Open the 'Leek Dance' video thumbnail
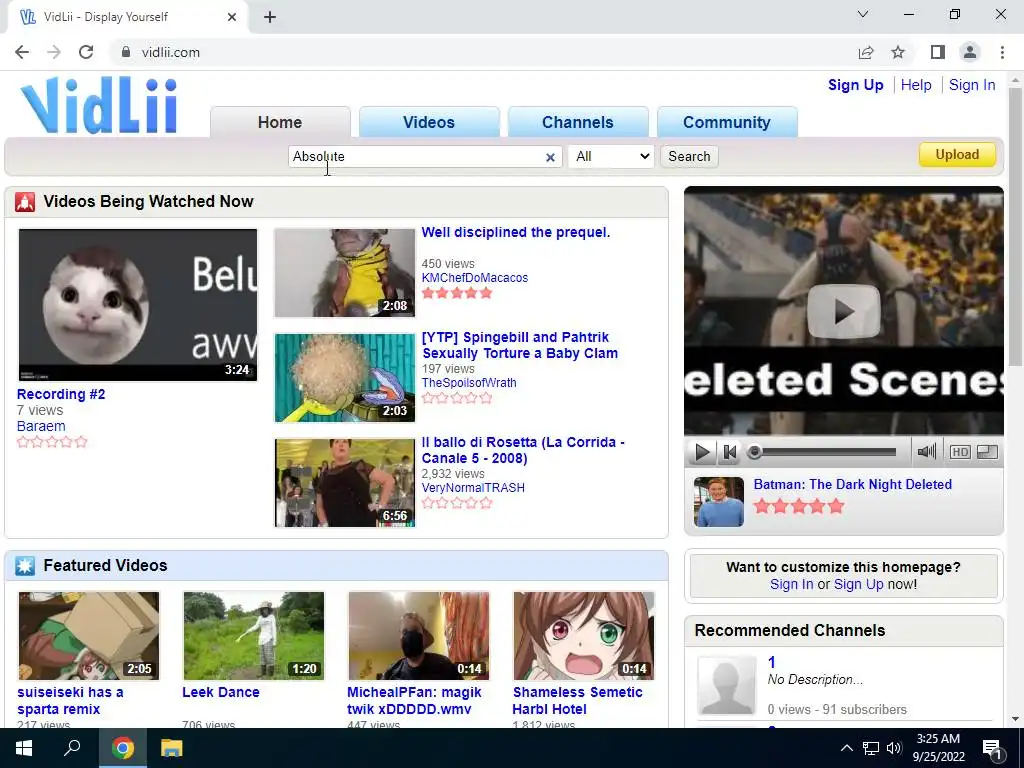Viewport: 1024px width, 768px height. pos(254,636)
